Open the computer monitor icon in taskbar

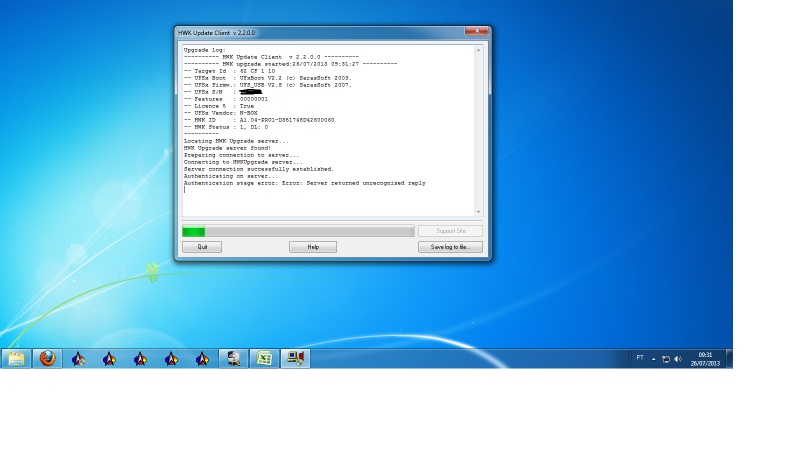[295, 359]
